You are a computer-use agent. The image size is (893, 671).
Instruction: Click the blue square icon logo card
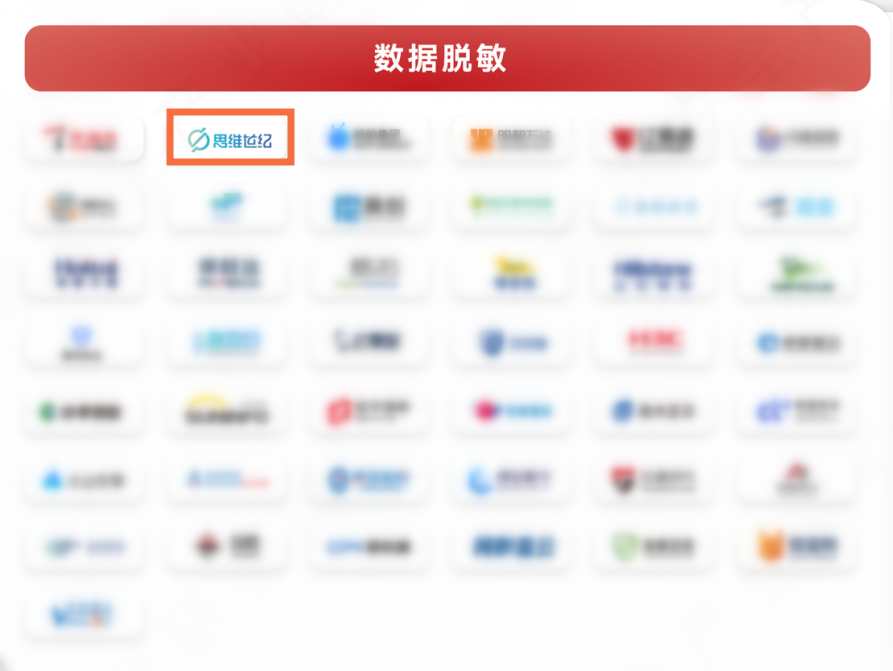368,206
